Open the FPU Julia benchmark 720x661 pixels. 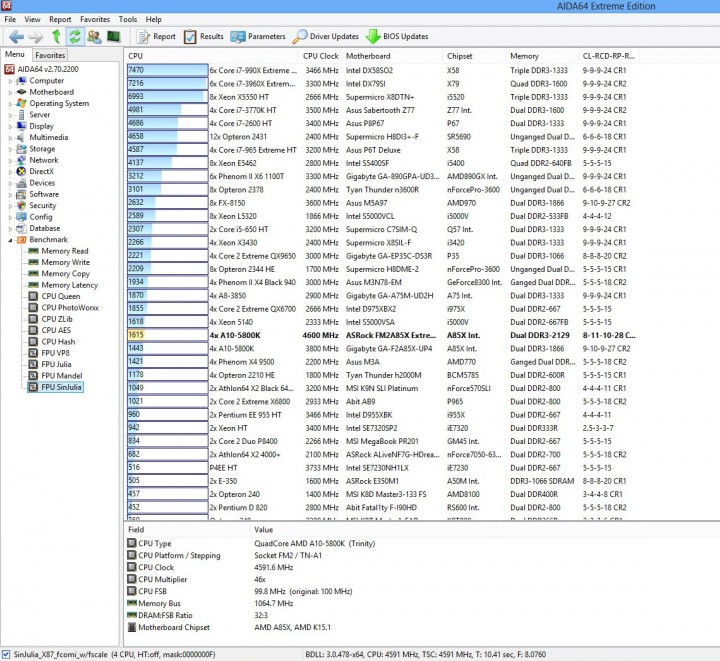pyautogui.click(x=56, y=364)
